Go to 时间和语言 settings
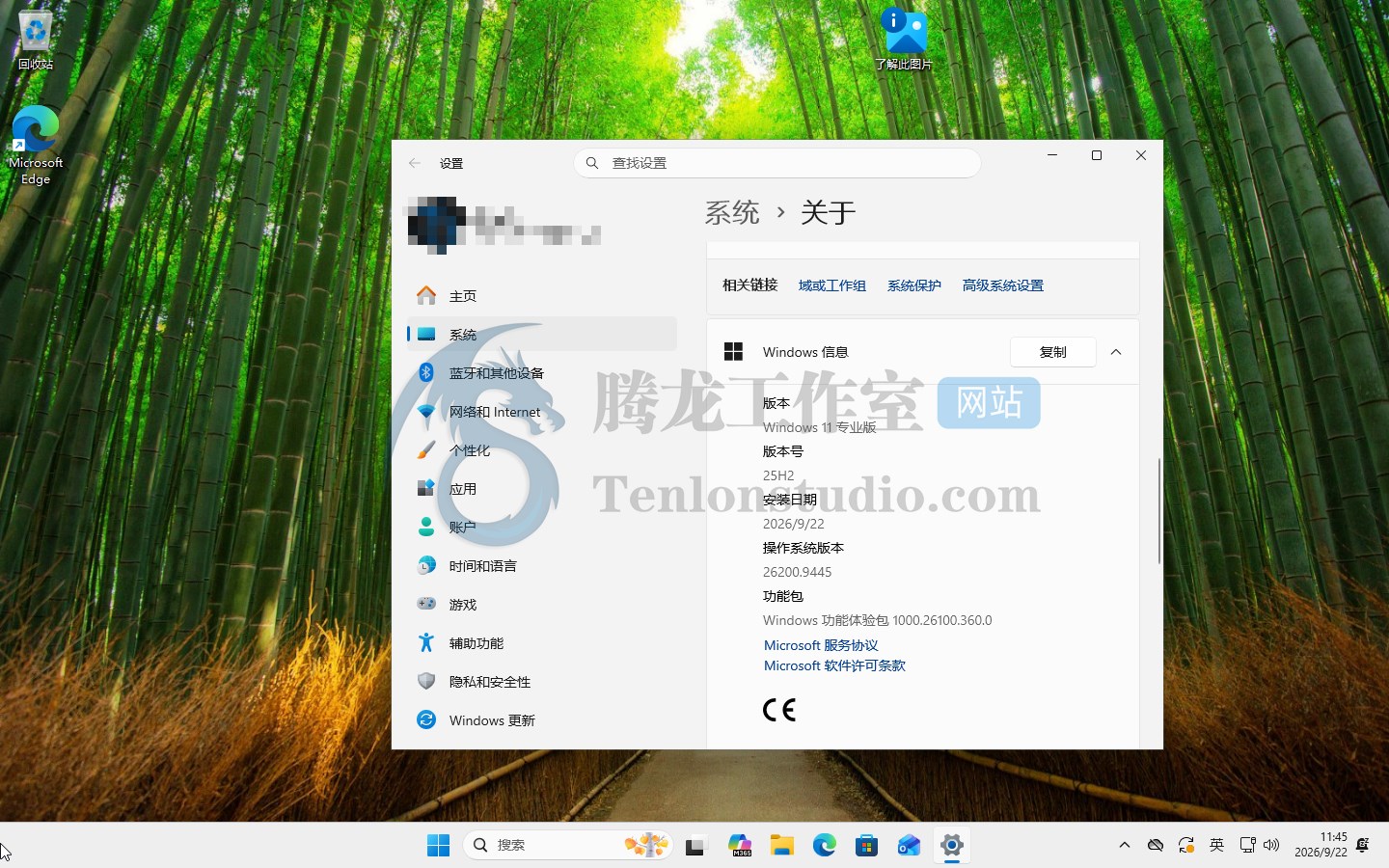1389x868 pixels. coord(542,566)
